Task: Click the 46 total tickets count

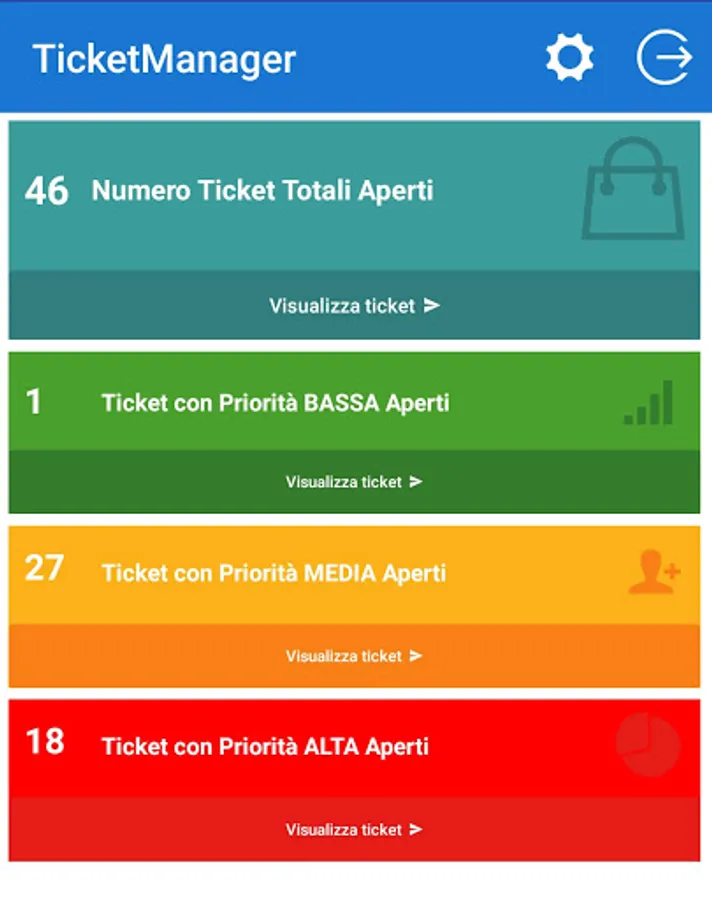Action: click(47, 191)
